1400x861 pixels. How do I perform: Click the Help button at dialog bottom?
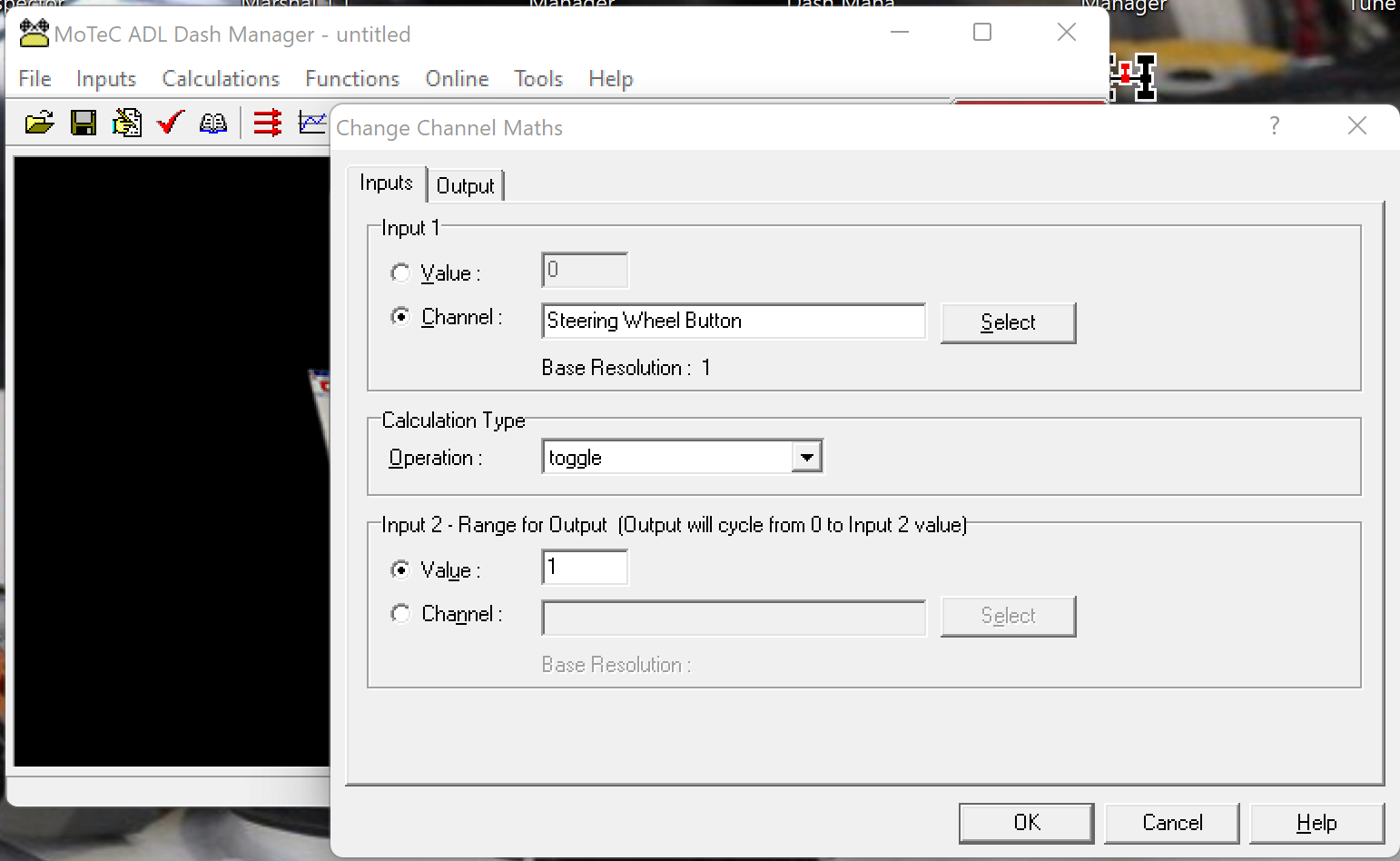coord(1317,823)
